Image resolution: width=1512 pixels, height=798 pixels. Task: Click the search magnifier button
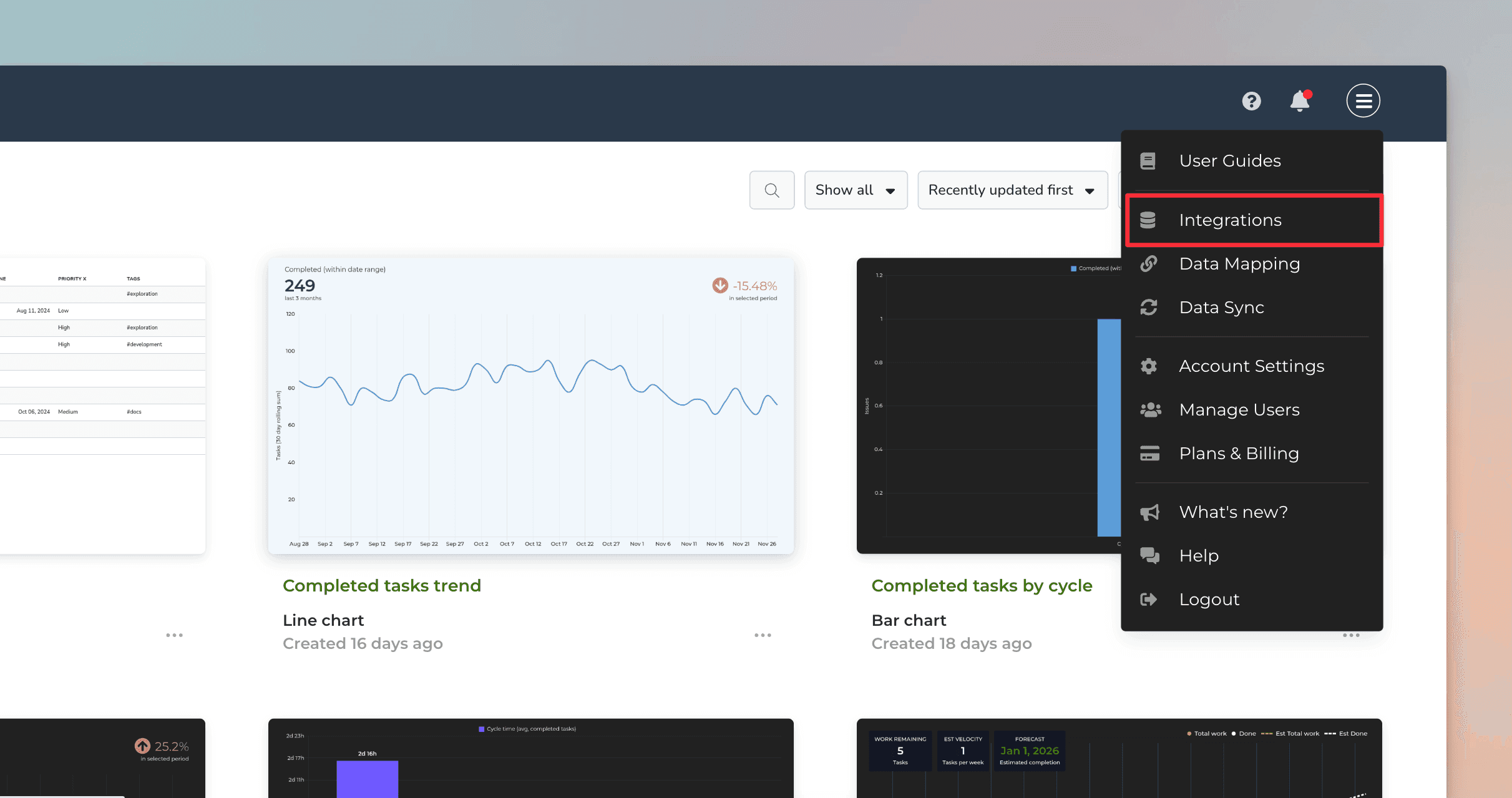coord(772,190)
